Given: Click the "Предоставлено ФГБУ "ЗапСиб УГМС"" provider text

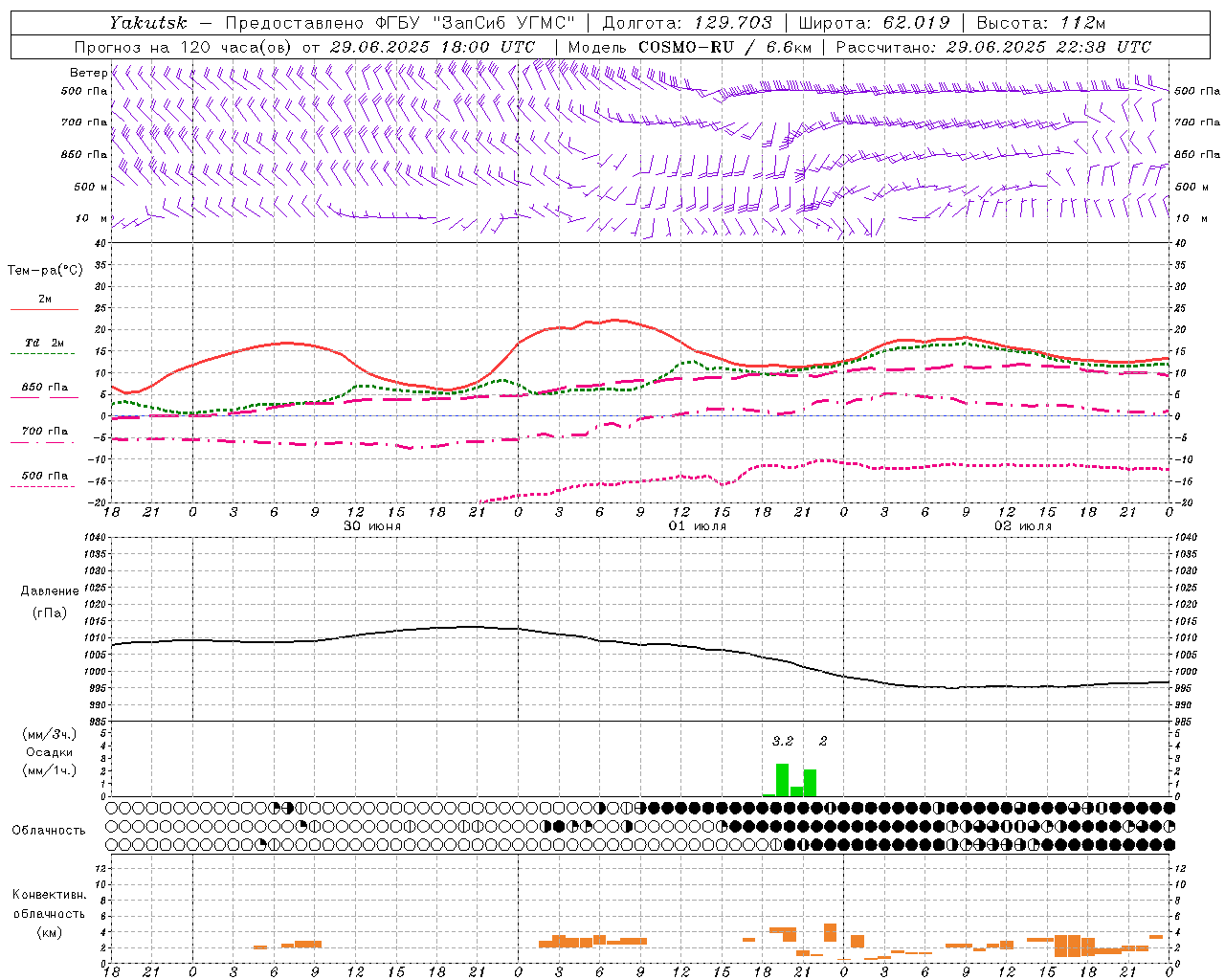Looking at the screenshot, I should pos(400,23).
